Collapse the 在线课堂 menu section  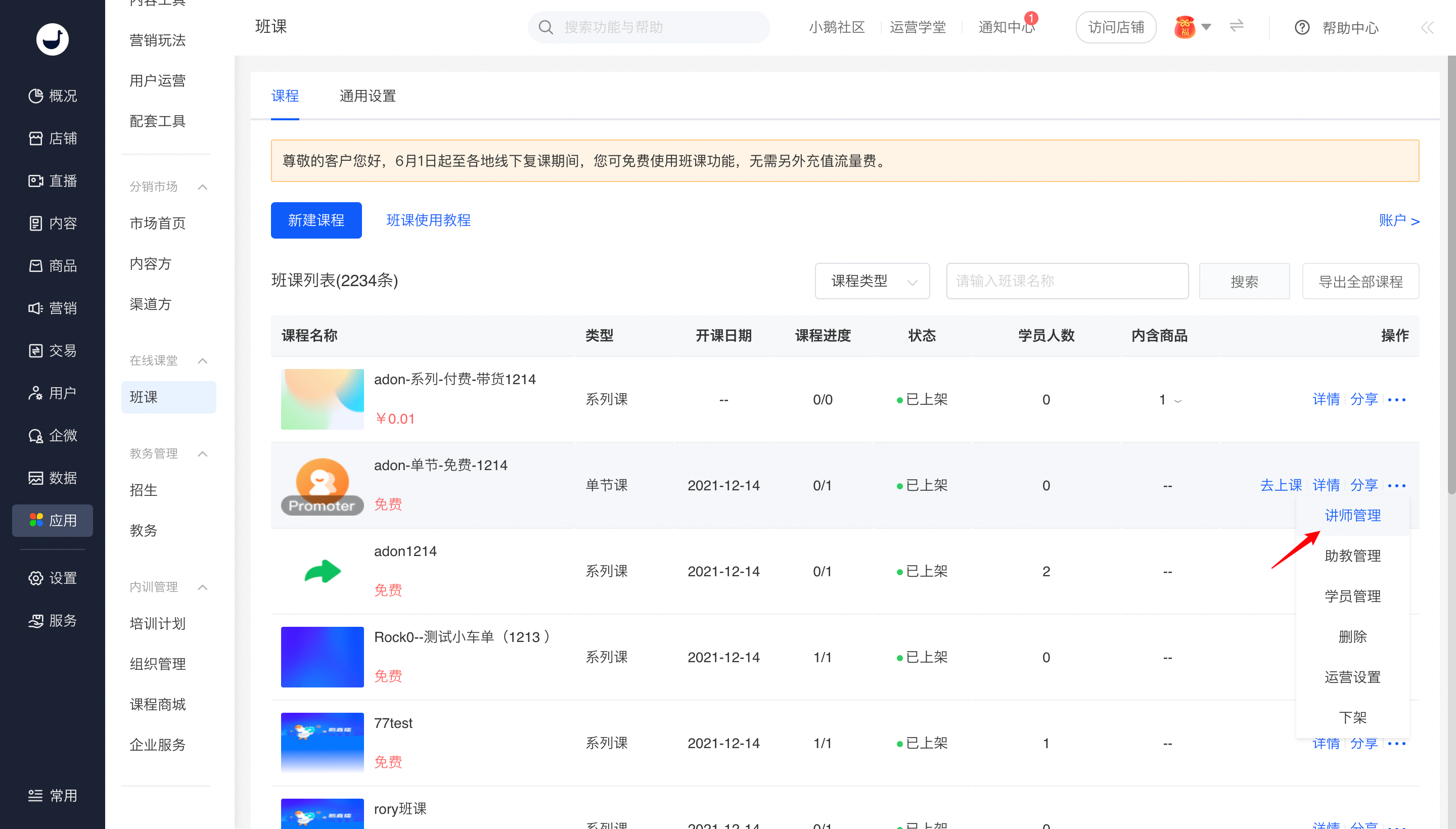point(202,360)
